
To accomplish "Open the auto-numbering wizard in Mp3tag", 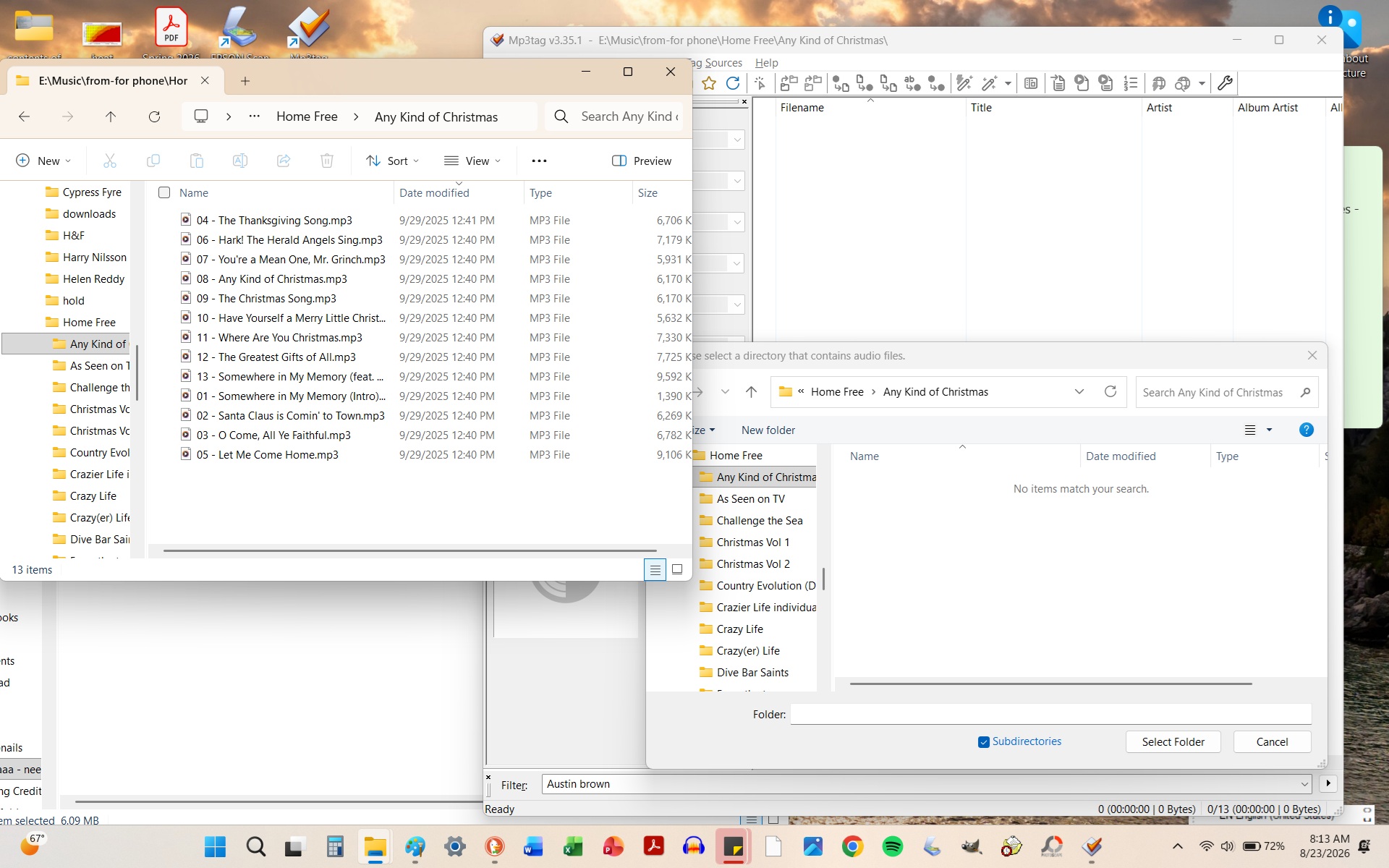I will point(1130,83).
